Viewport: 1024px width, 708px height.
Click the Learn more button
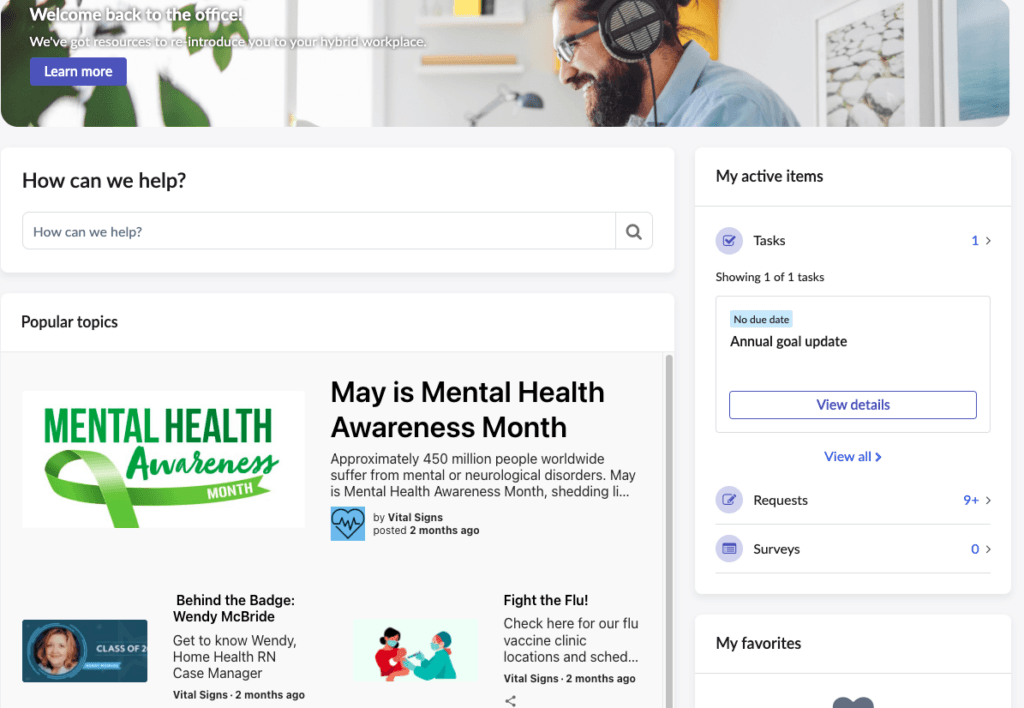click(78, 72)
